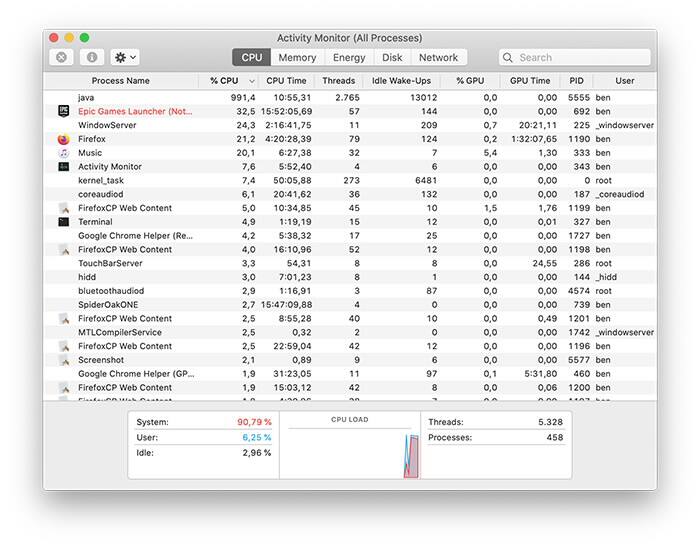Image resolution: width=700 pixels, height=547 pixels.
Task: Click kernel_task CPU time 50:05,88
Action: pyautogui.click(x=292, y=180)
